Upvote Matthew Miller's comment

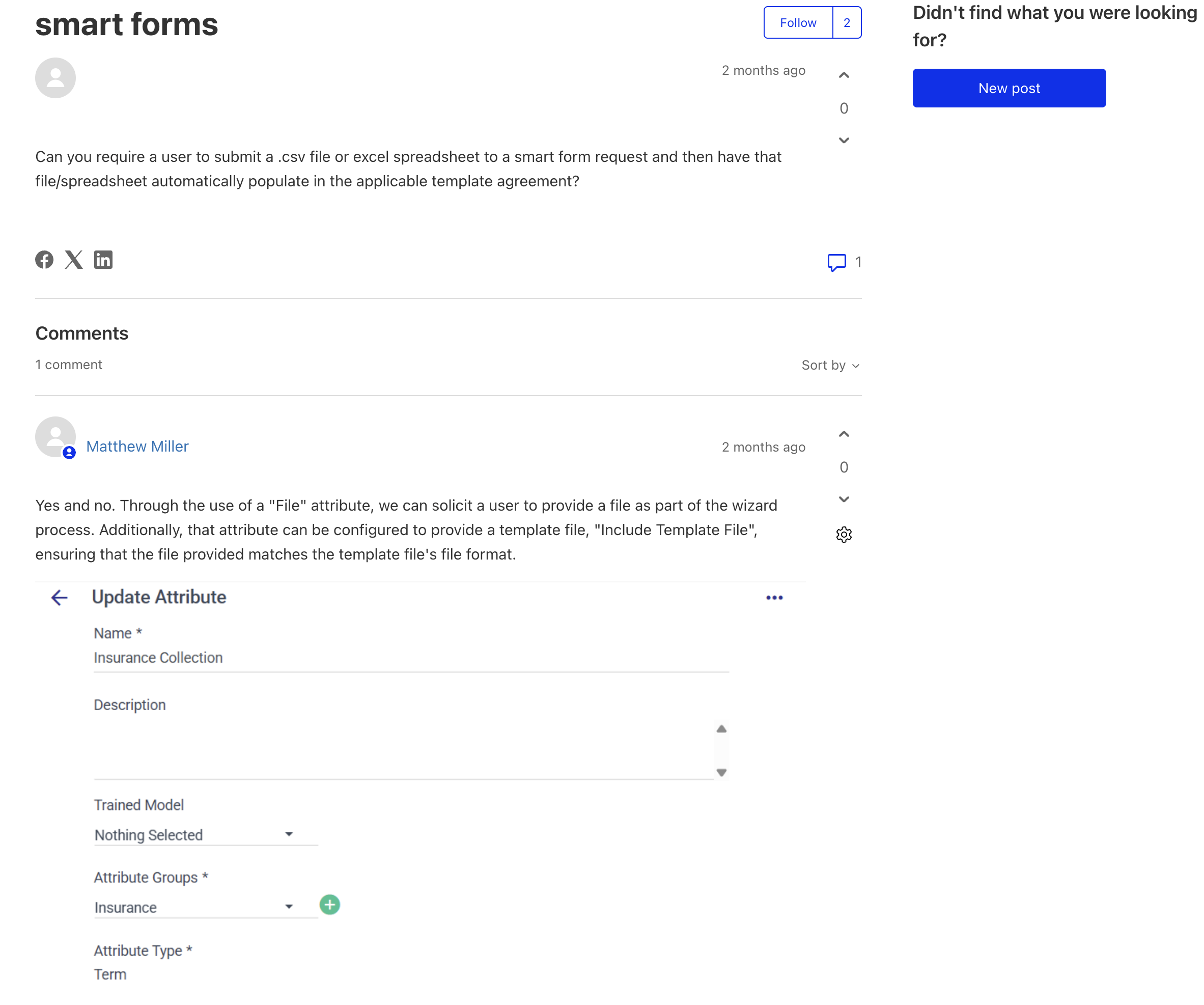[844, 434]
